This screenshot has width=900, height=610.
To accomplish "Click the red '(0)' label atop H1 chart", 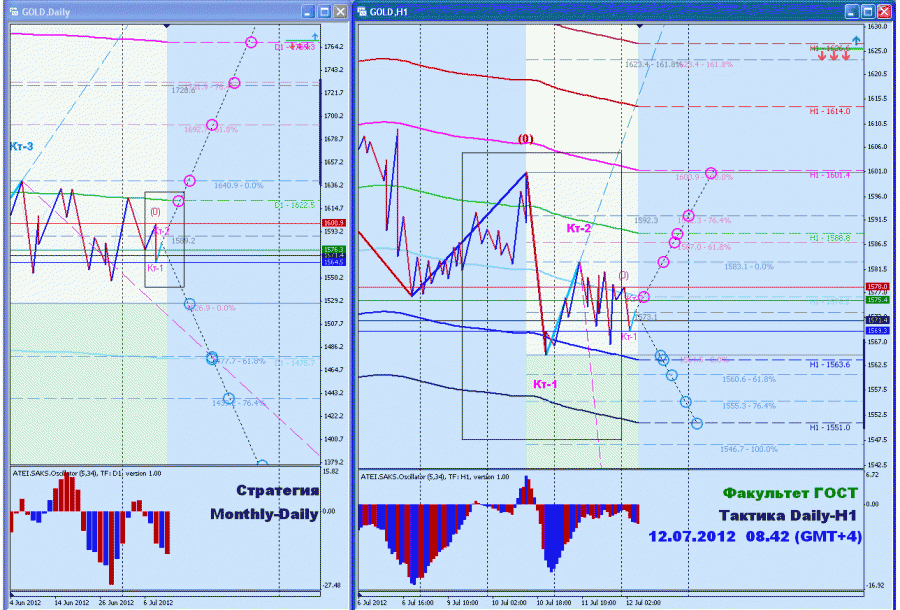I will (525, 139).
